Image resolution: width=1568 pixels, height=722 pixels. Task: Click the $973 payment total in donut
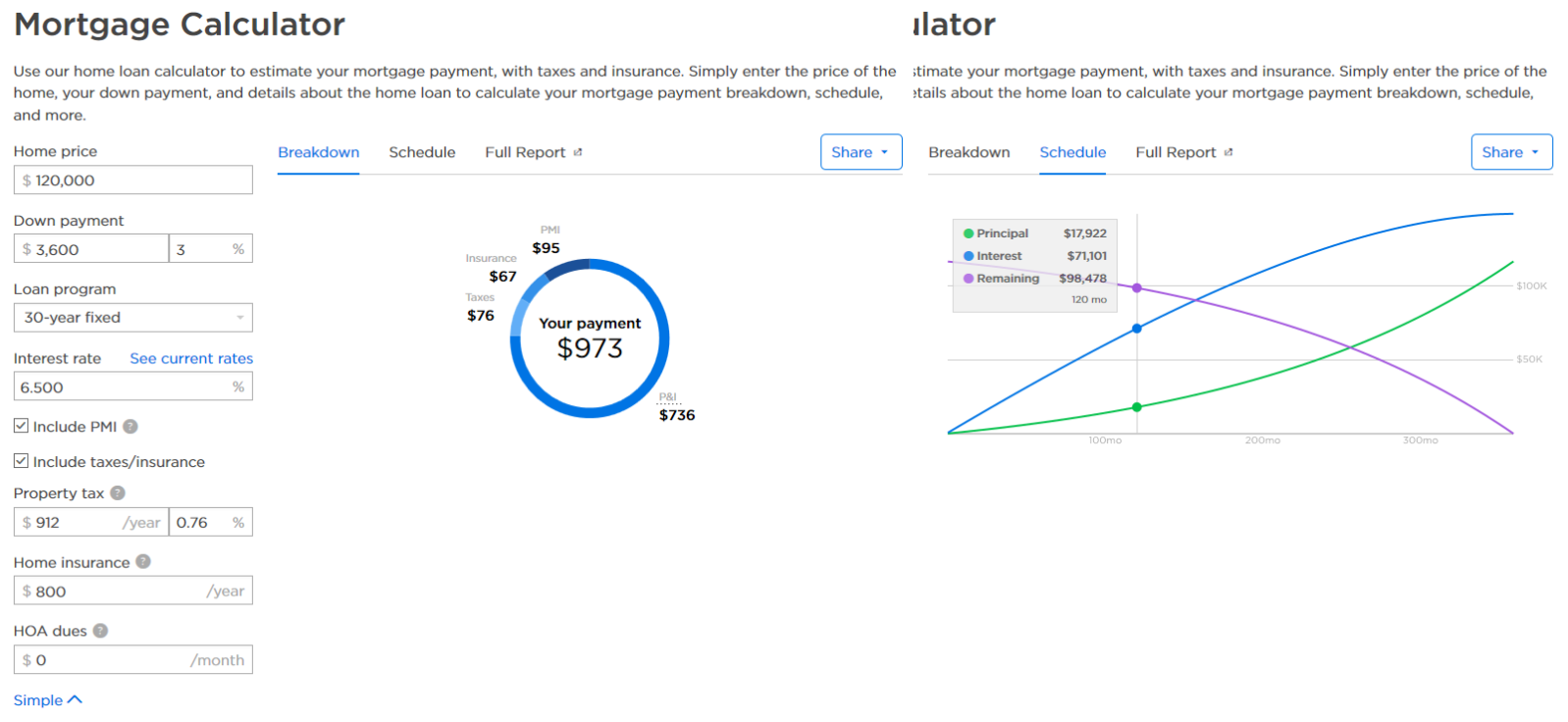(x=590, y=348)
